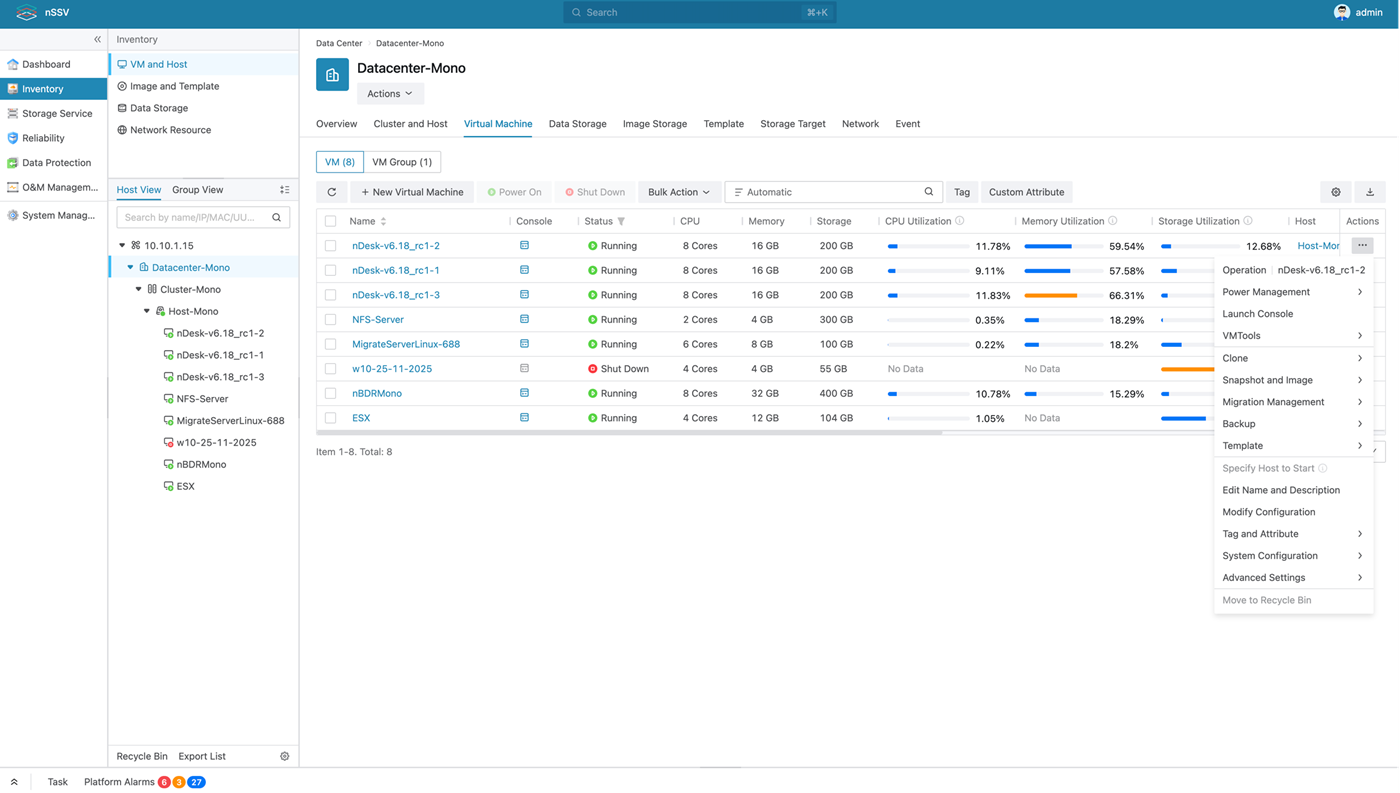Click the New Virtual Machine button

point(412,192)
